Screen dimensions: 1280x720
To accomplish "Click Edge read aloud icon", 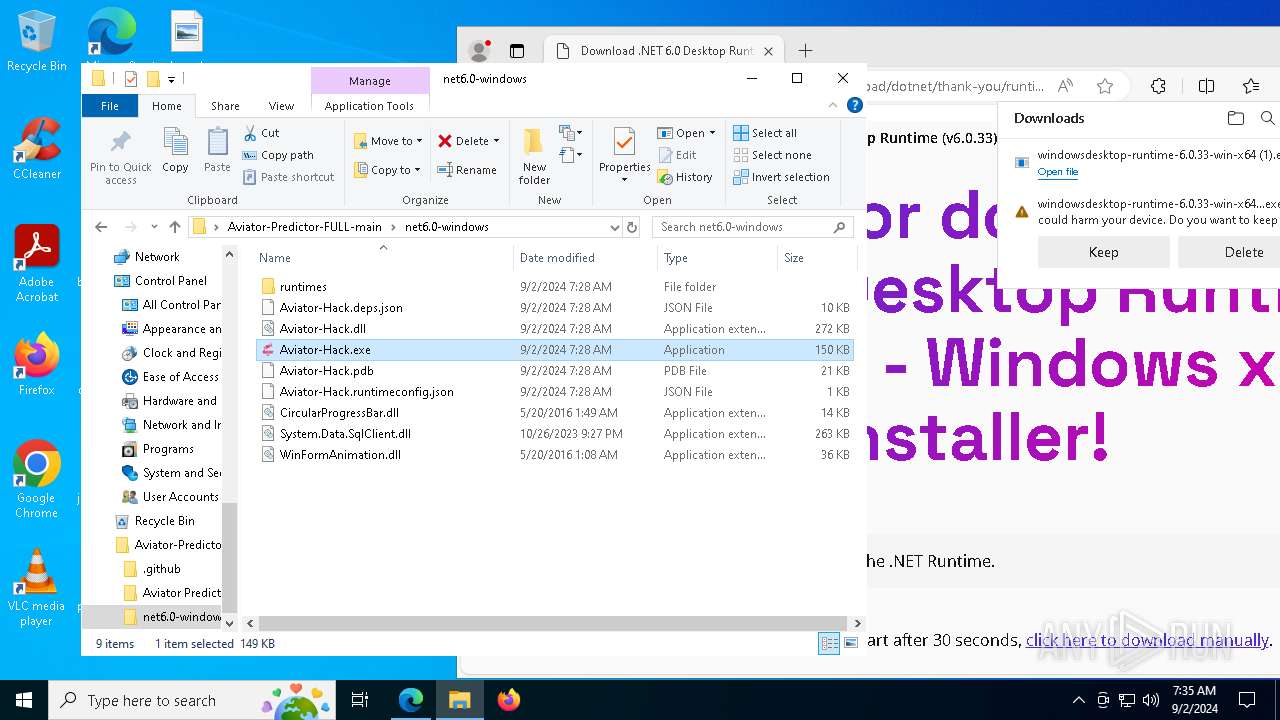I will 1066,86.
